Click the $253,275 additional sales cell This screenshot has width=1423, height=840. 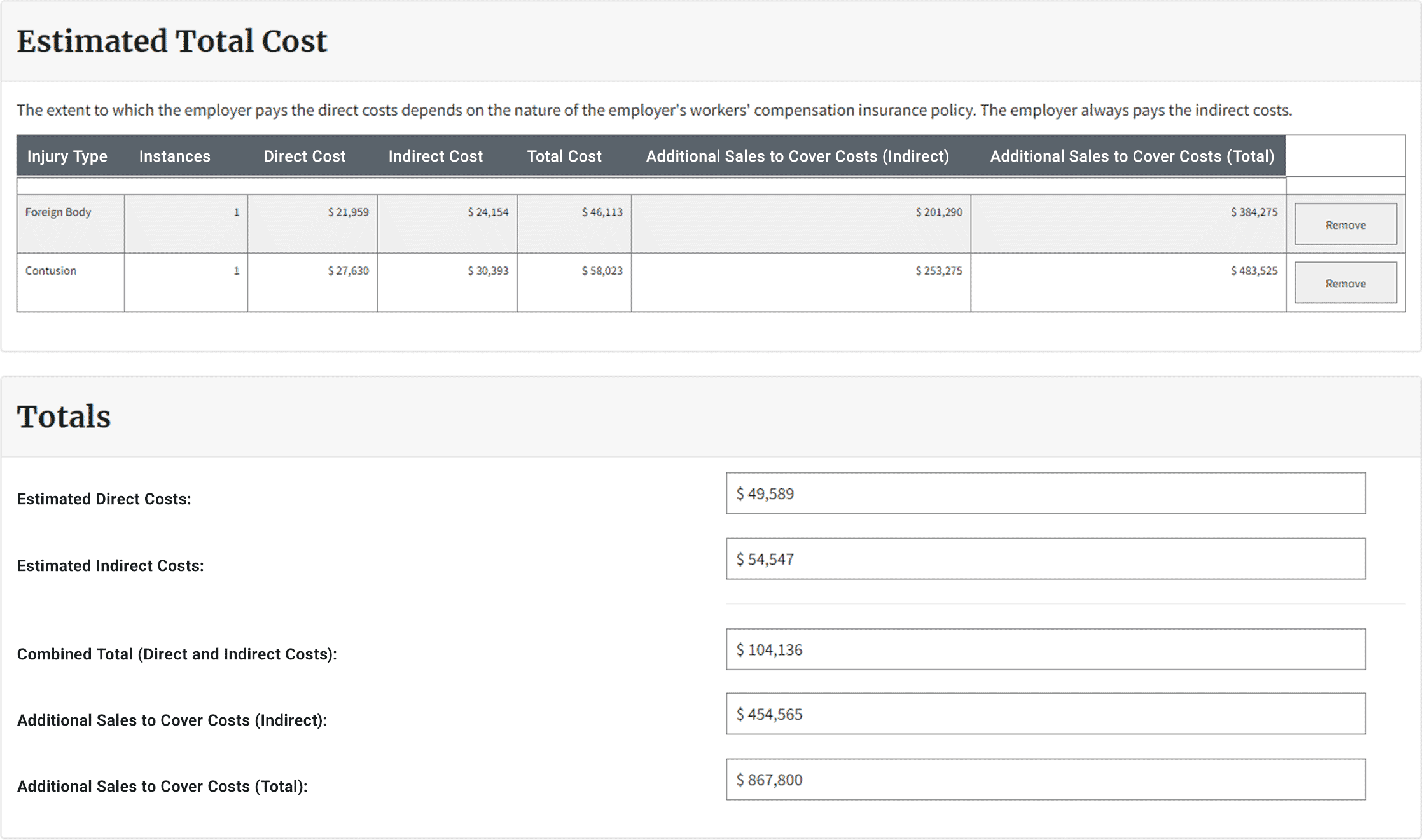click(x=802, y=282)
